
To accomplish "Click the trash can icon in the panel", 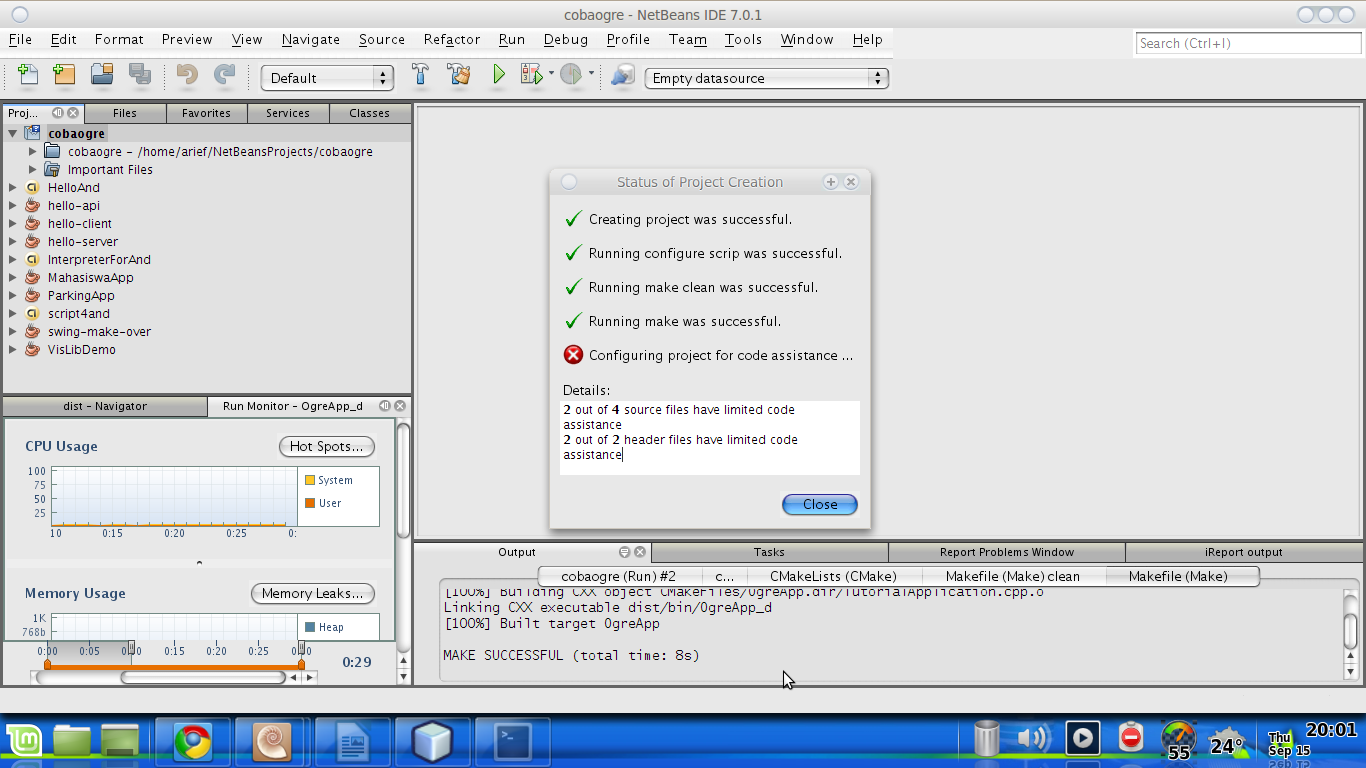I will coord(987,738).
